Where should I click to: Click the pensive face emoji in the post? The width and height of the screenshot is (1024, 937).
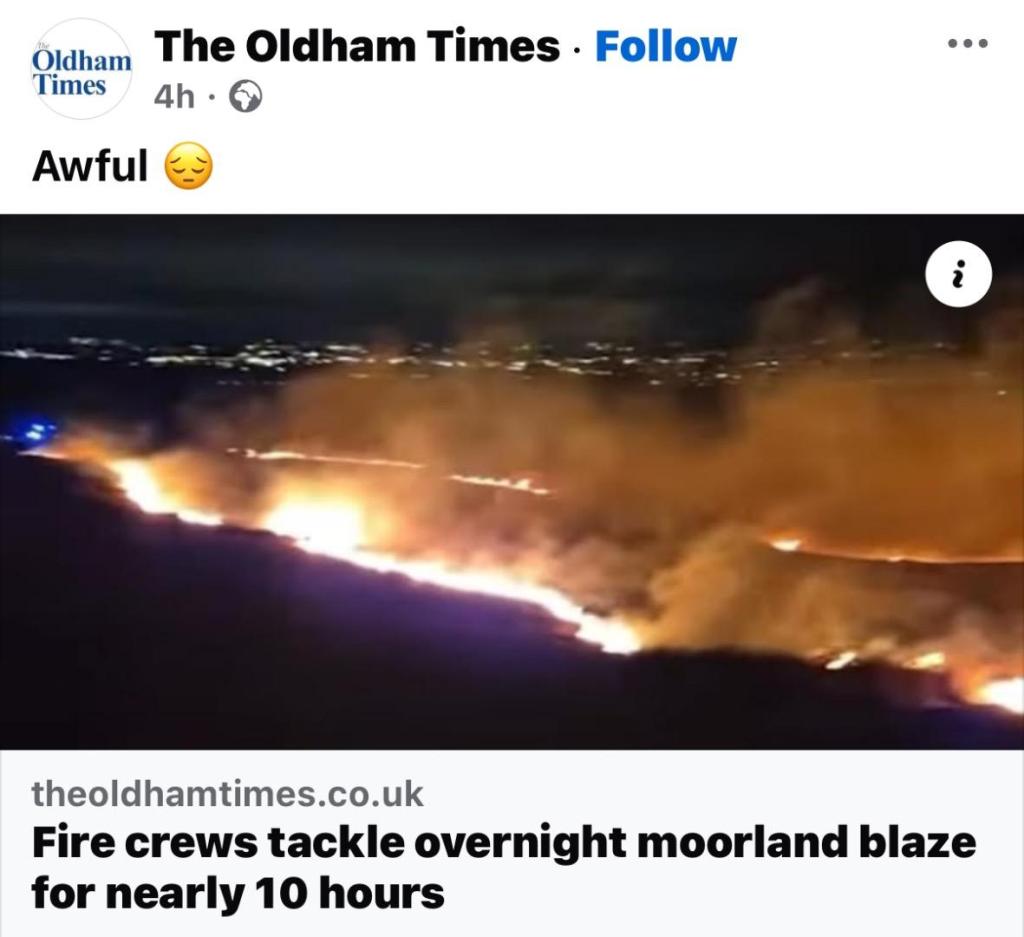(188, 167)
